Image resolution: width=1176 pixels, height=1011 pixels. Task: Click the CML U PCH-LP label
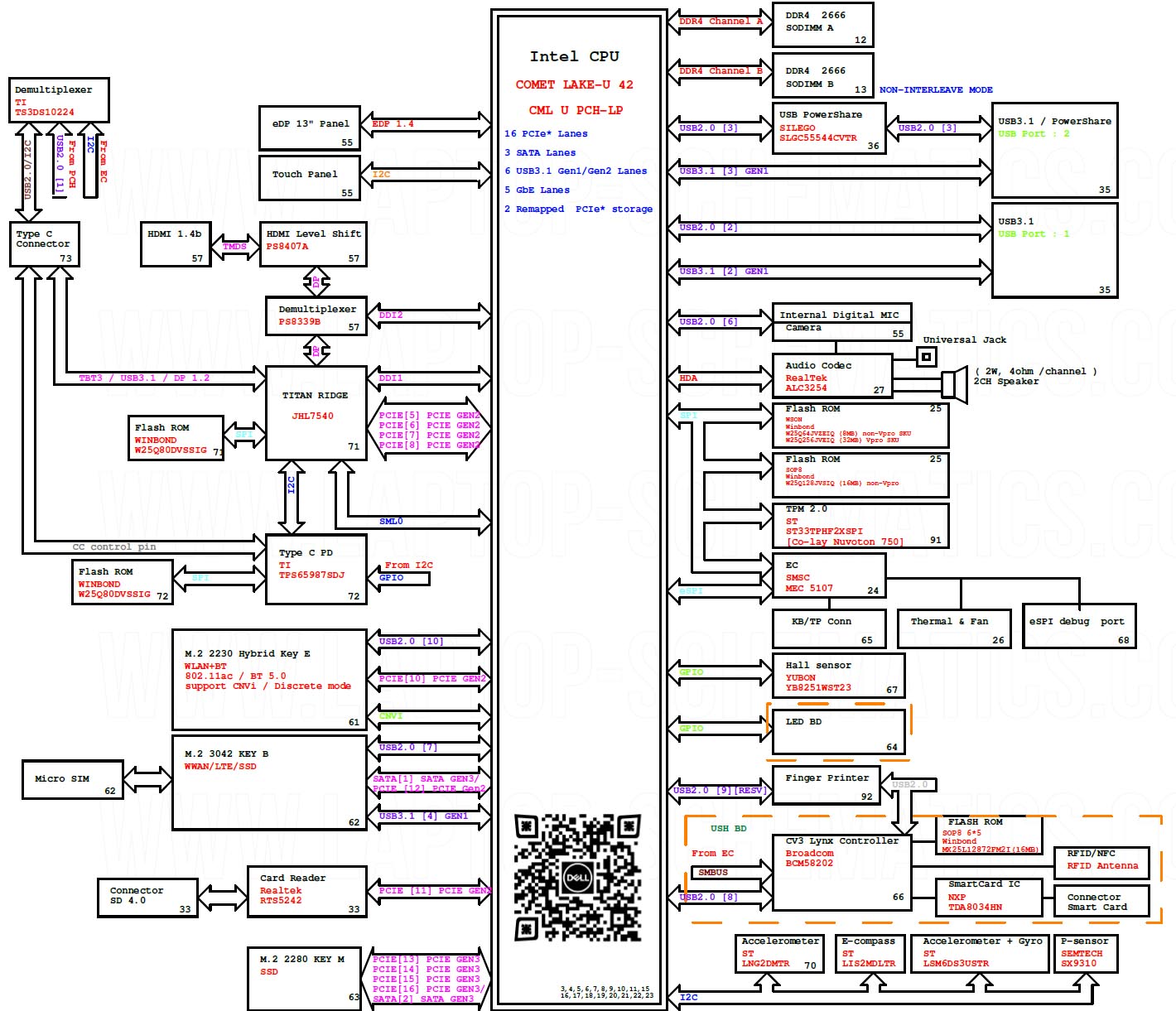(x=576, y=110)
